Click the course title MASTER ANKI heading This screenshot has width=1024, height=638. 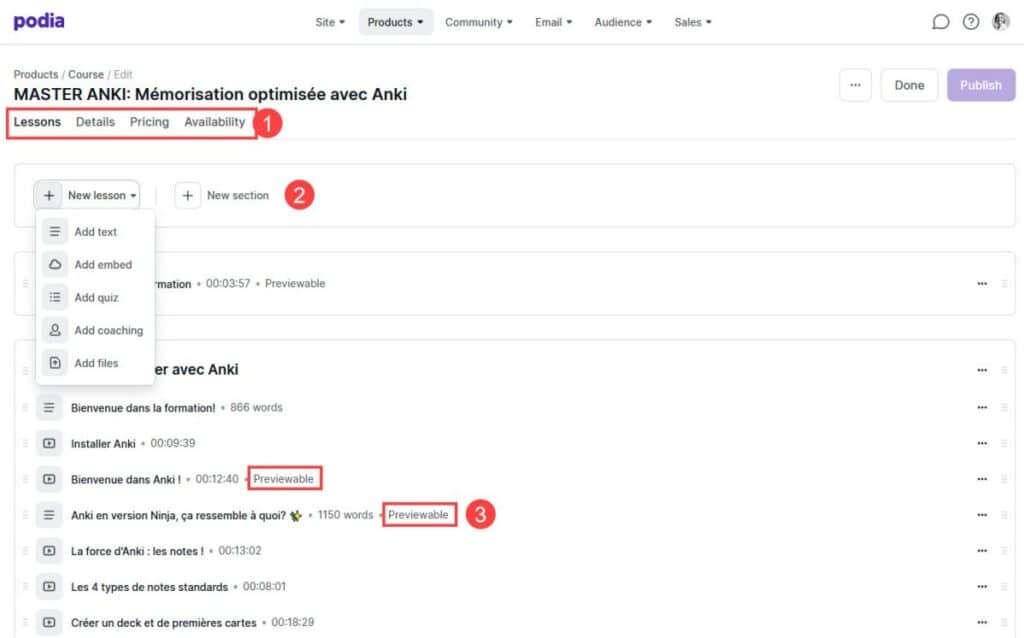point(210,94)
